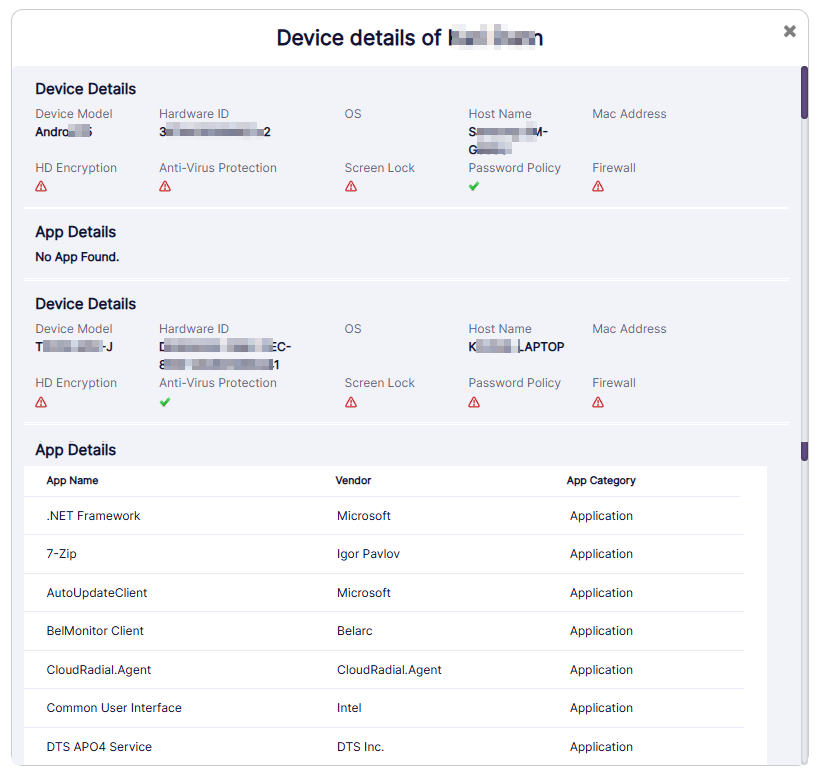
Task: Click the App Name column header
Action: (70, 480)
